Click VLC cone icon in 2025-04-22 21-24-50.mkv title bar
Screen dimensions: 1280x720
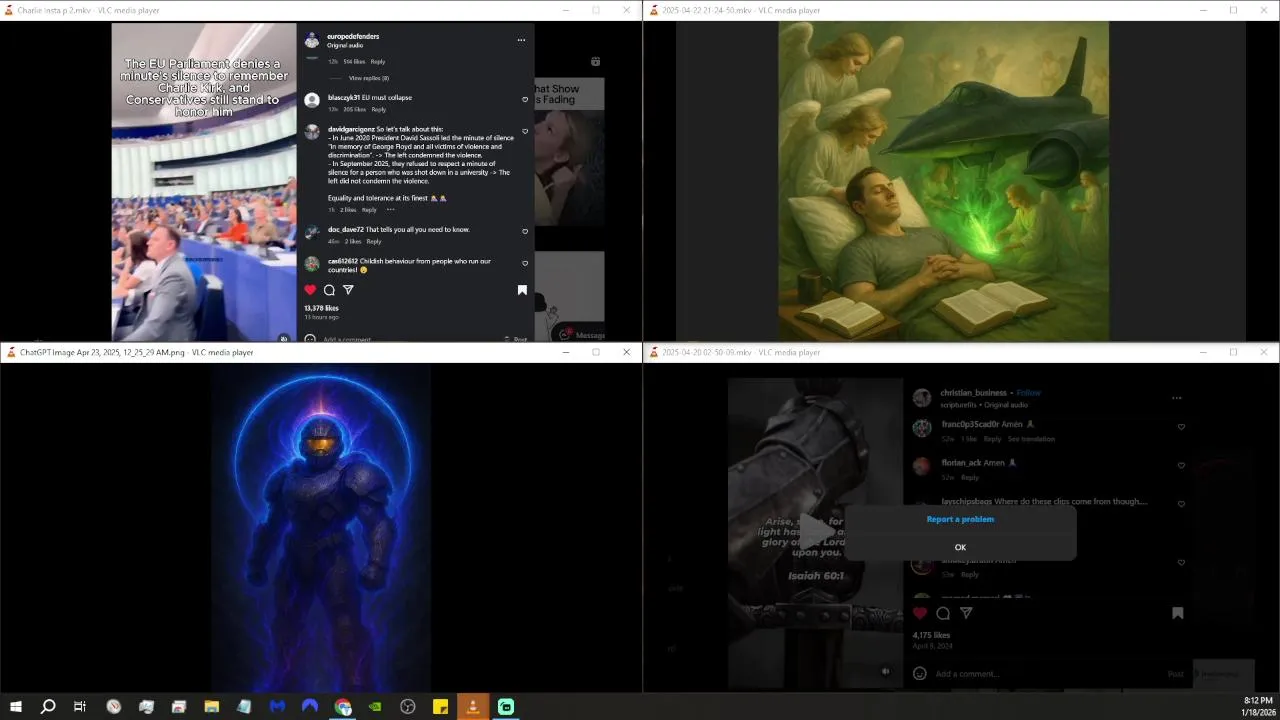pos(654,10)
